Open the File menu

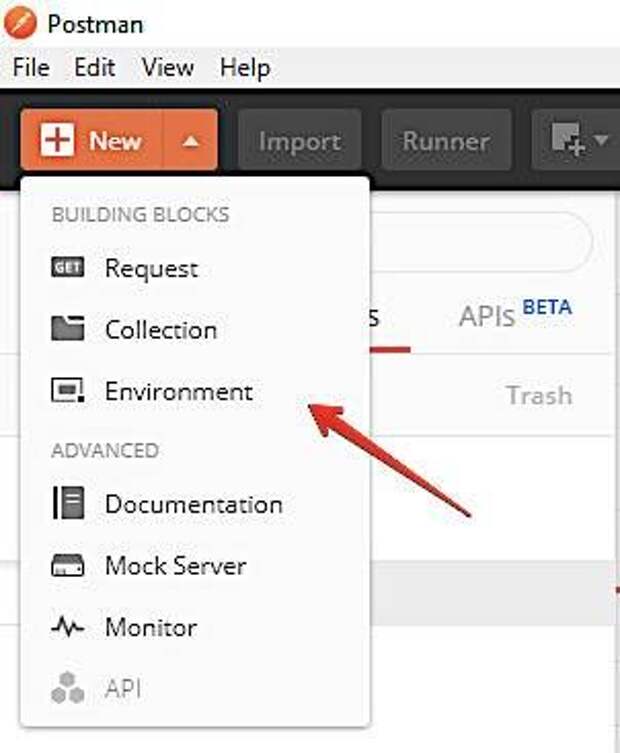tap(30, 68)
